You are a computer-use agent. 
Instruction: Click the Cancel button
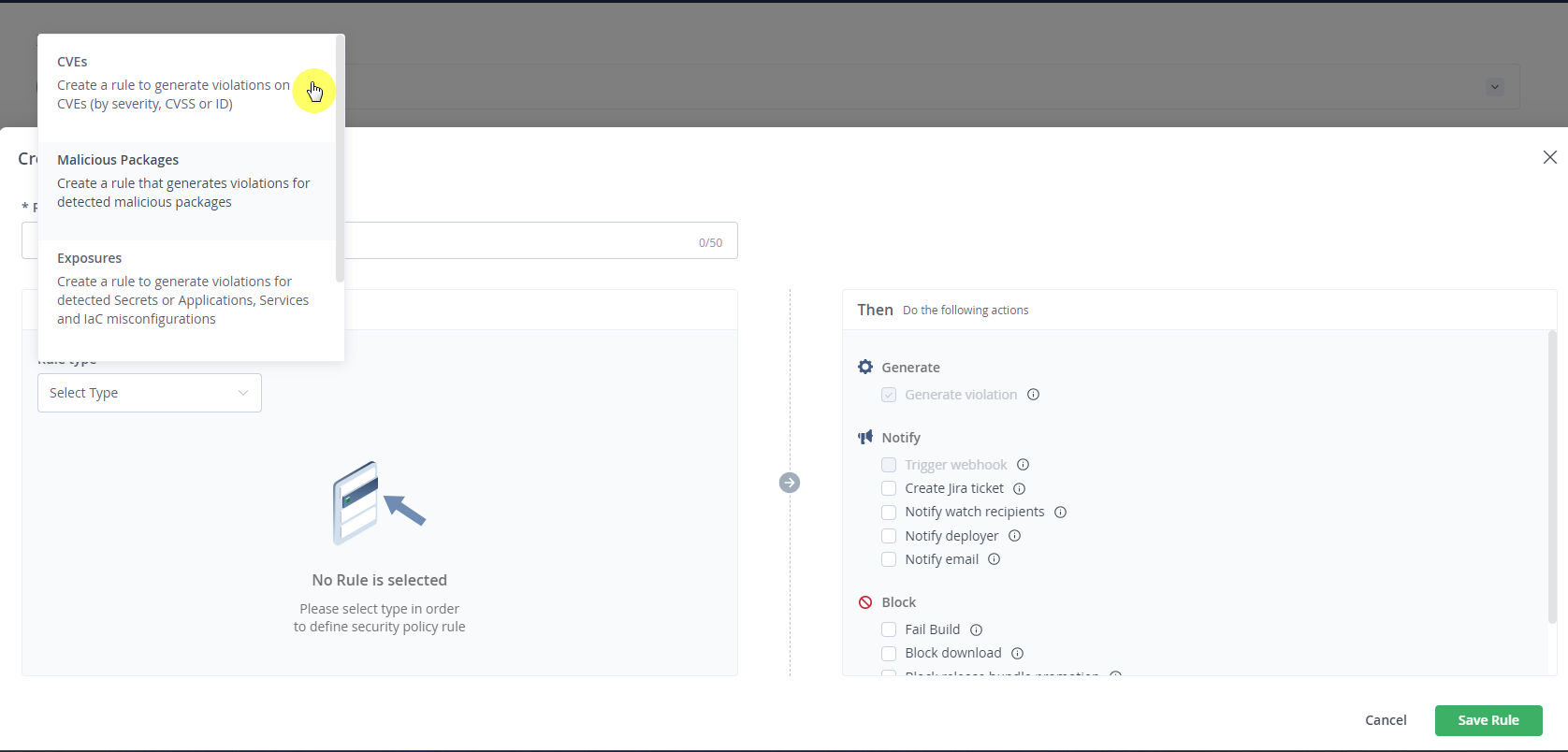[1386, 720]
